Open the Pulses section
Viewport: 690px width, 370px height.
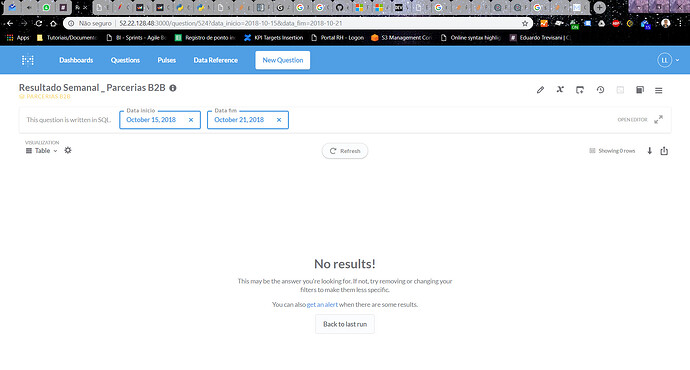(166, 60)
